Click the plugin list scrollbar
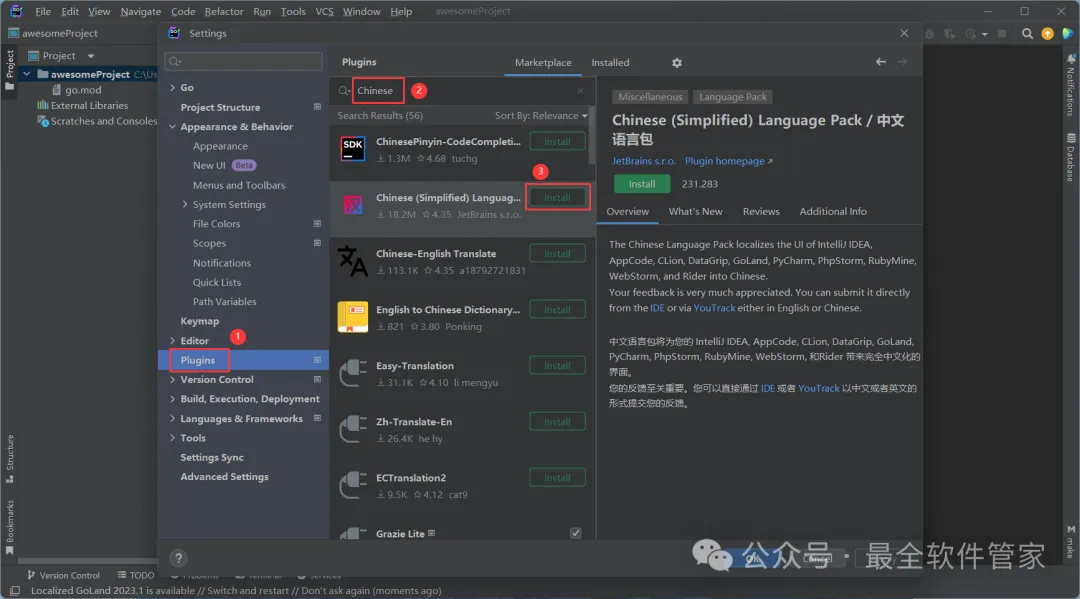1080x599 pixels. [592, 135]
